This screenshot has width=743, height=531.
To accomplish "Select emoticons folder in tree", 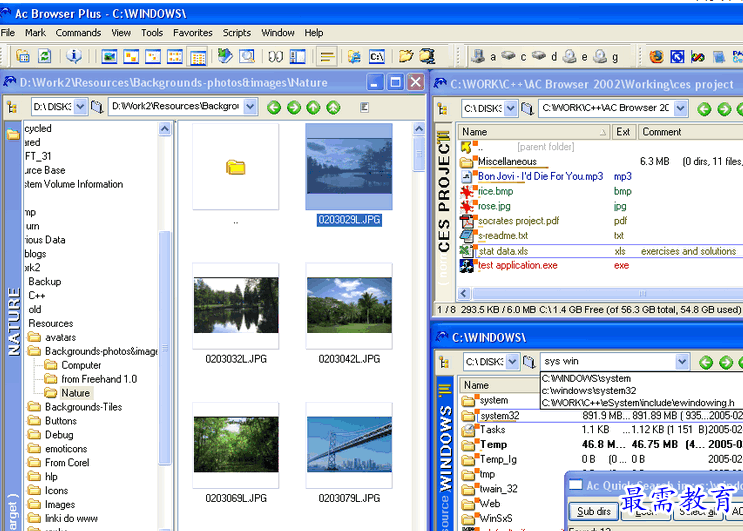I will pyautogui.click(x=66, y=449).
